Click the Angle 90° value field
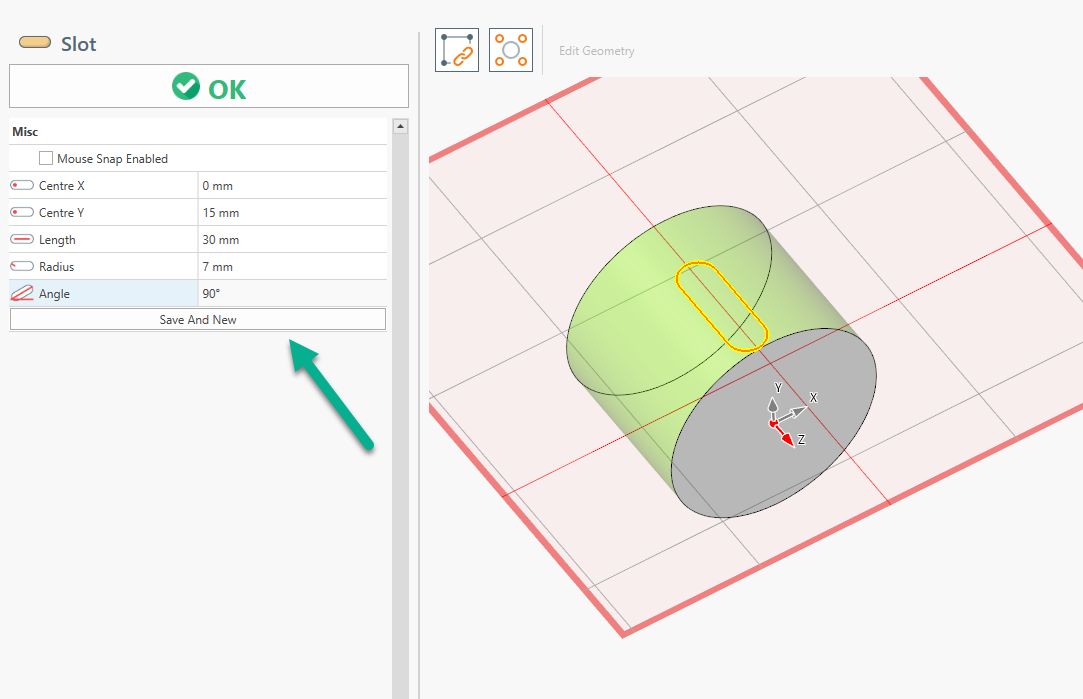 pos(291,294)
